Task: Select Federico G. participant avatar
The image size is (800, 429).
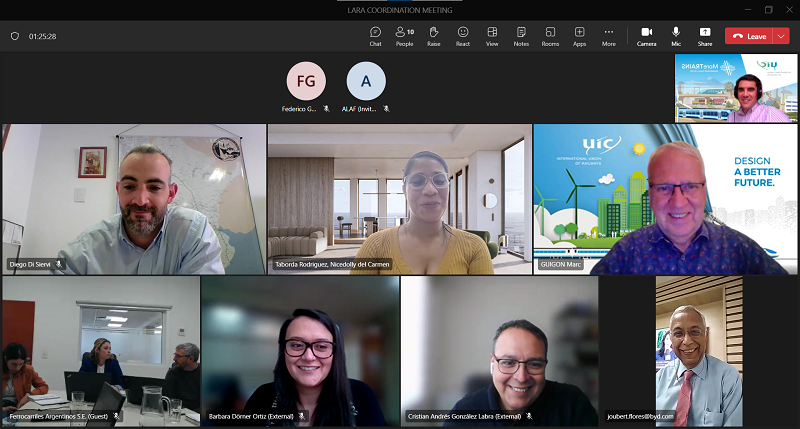Action: click(306, 81)
